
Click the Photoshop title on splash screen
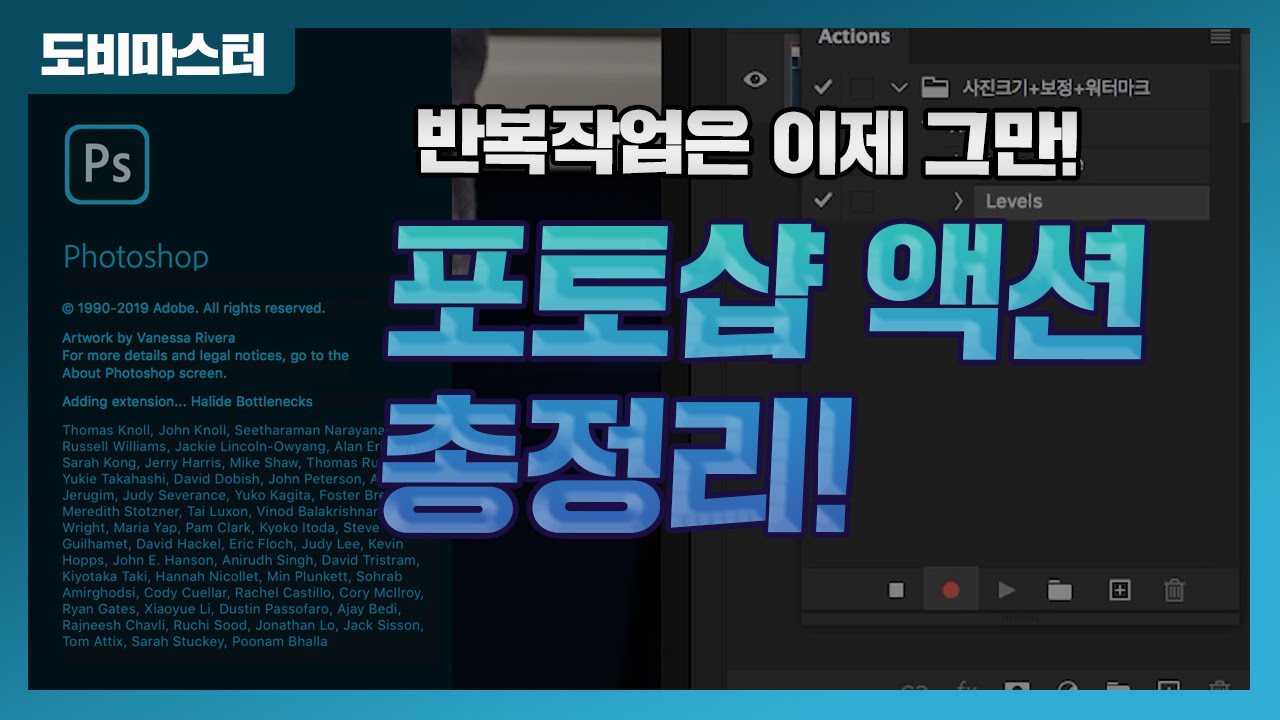point(136,257)
